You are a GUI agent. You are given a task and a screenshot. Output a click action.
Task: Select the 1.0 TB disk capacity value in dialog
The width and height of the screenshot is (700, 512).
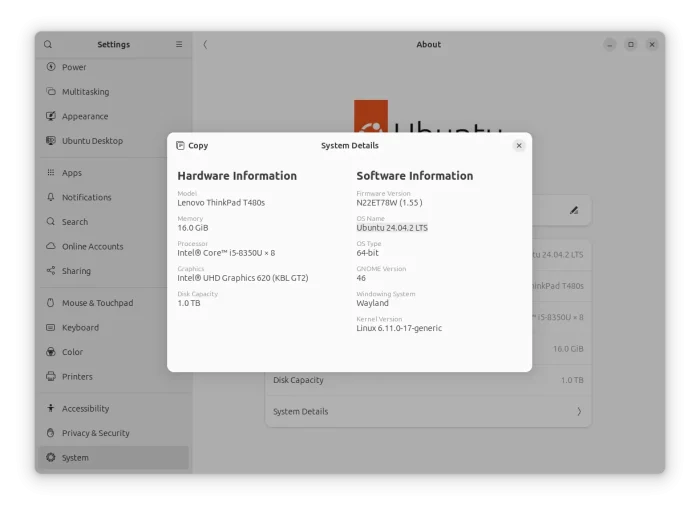pyautogui.click(x=189, y=303)
